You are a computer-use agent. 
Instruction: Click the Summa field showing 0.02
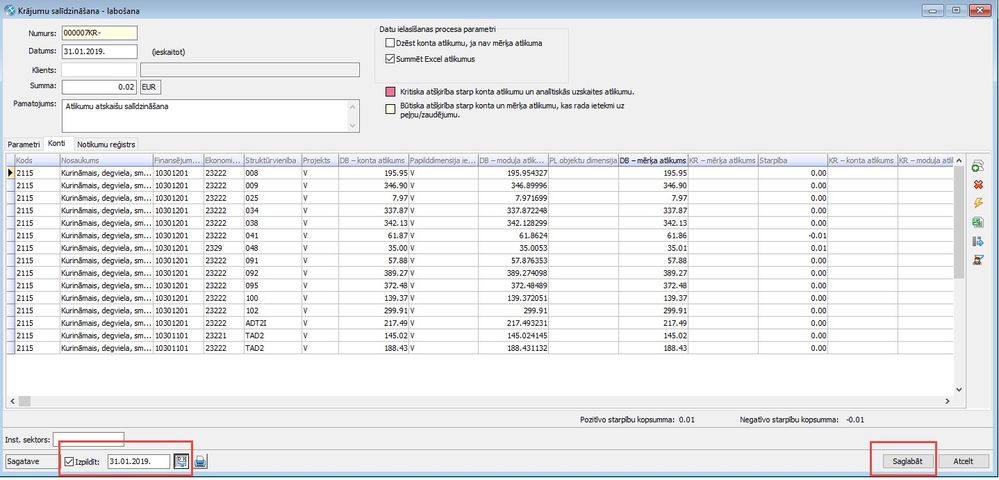99,86
